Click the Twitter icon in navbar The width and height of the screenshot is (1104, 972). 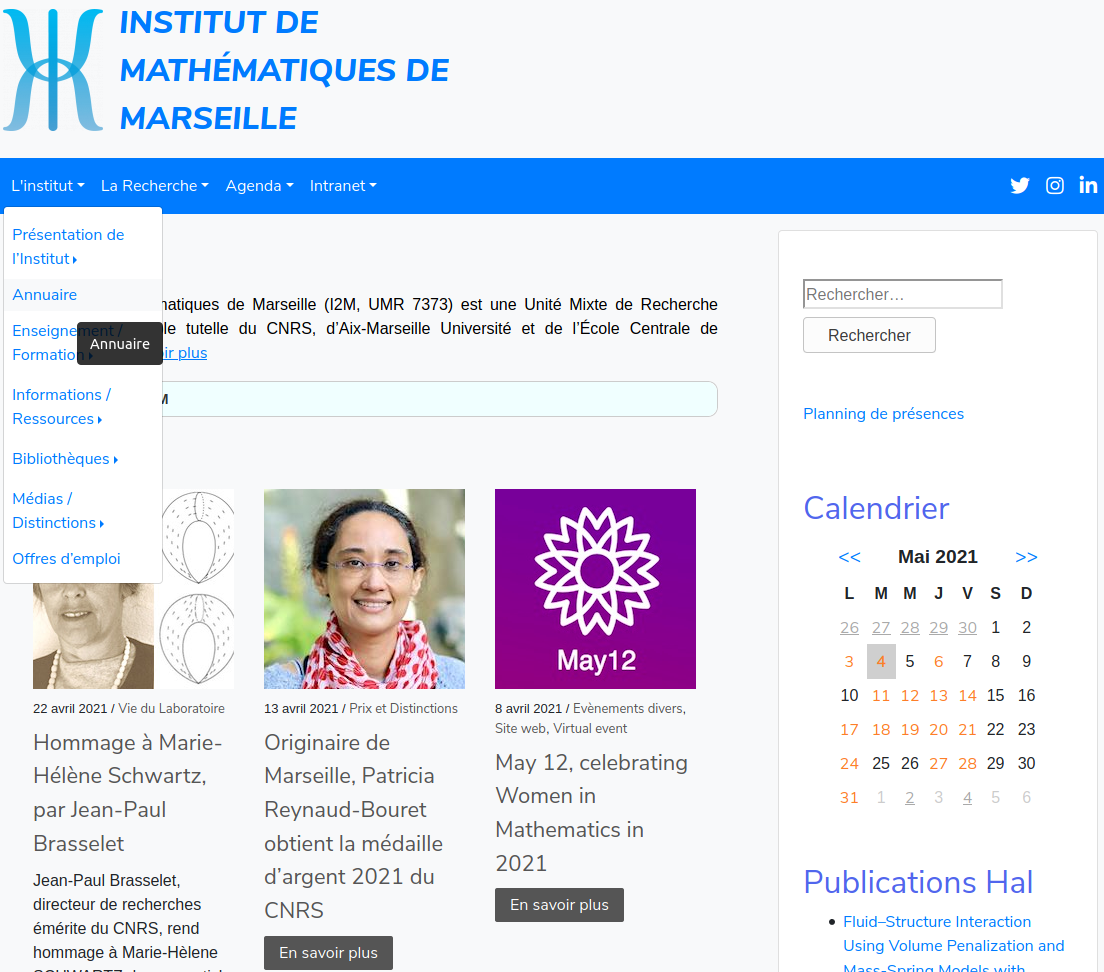1019,186
